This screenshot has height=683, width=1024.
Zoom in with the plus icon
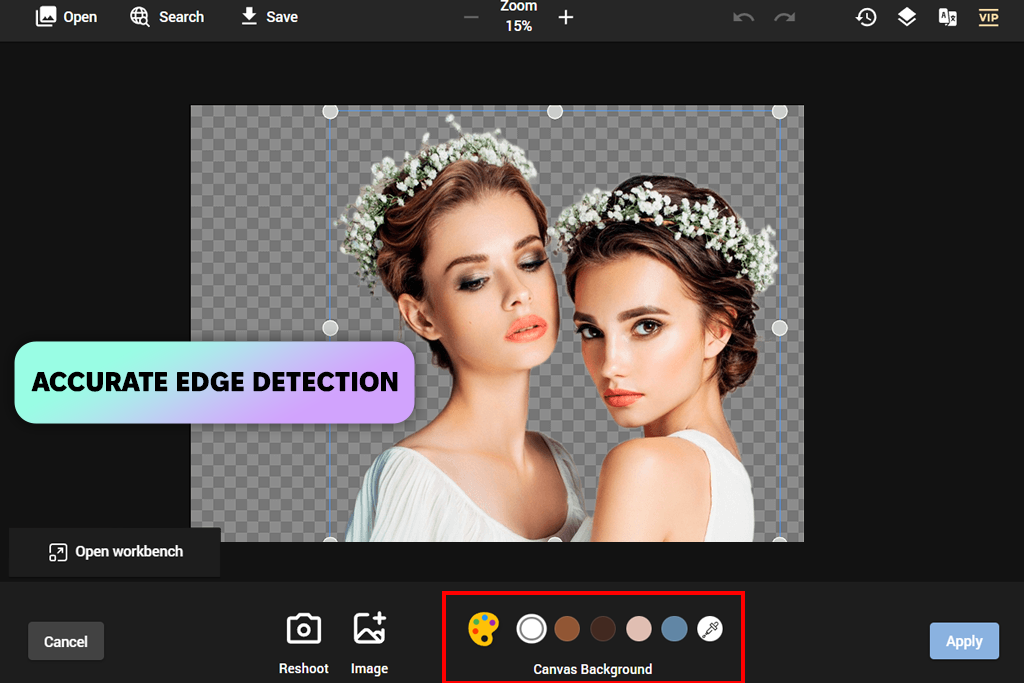point(566,18)
